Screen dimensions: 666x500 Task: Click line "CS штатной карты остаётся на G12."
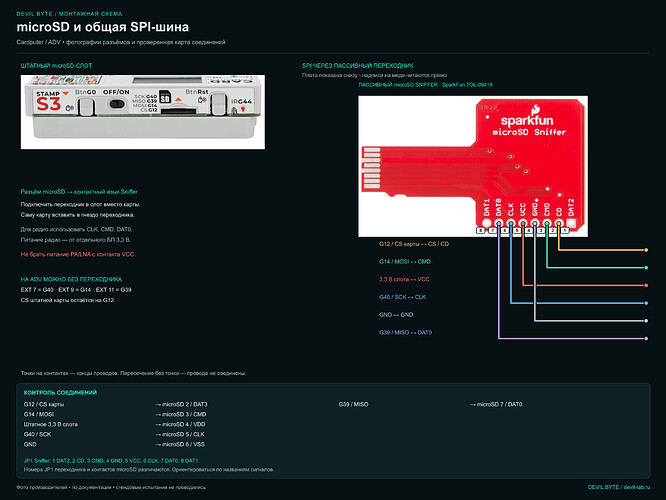tap(68, 300)
